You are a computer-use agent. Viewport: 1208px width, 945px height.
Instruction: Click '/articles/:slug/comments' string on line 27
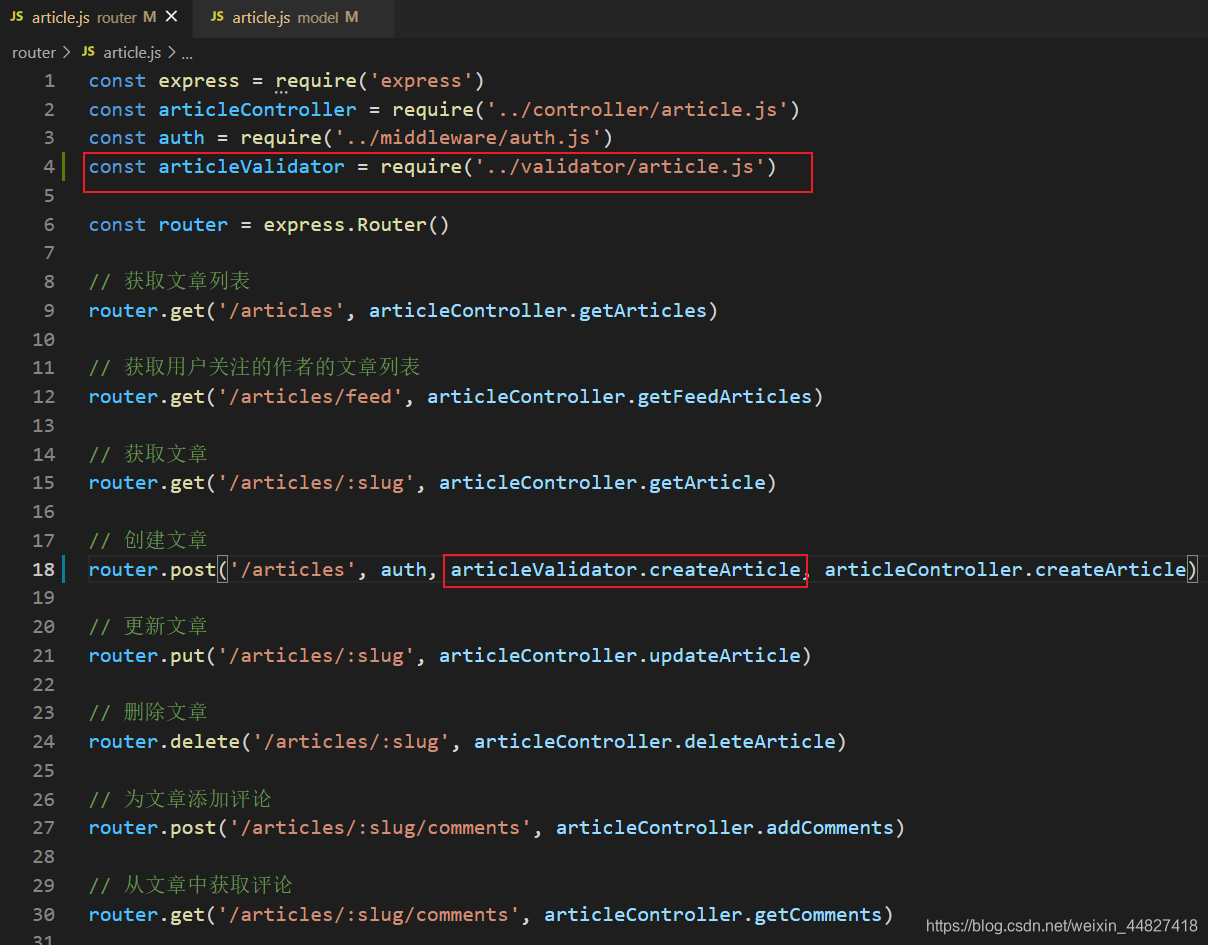[380, 828]
